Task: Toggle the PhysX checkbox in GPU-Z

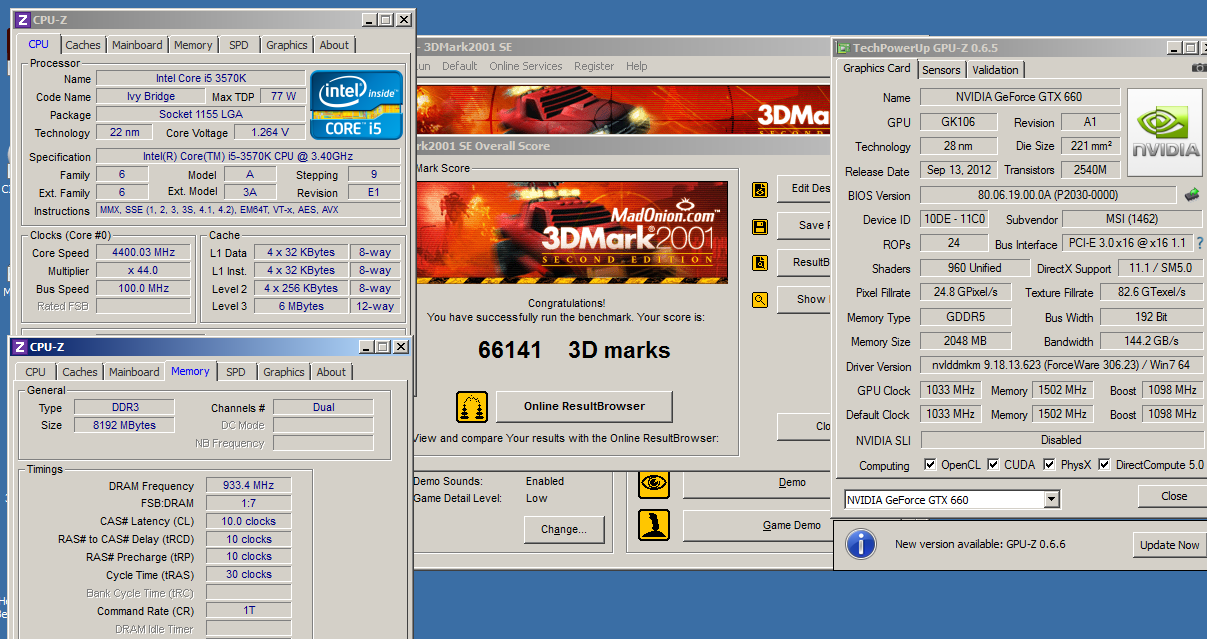Action: click(x=1049, y=465)
